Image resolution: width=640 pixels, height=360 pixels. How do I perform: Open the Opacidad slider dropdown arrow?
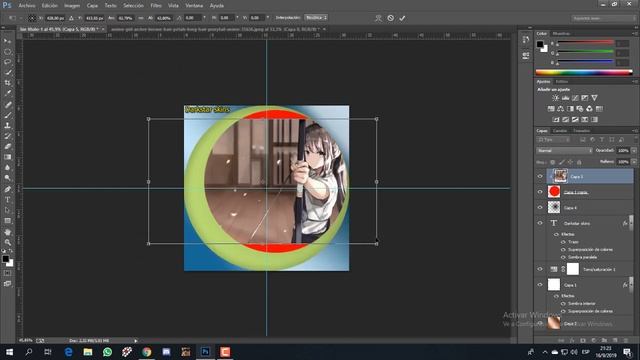pos(634,151)
